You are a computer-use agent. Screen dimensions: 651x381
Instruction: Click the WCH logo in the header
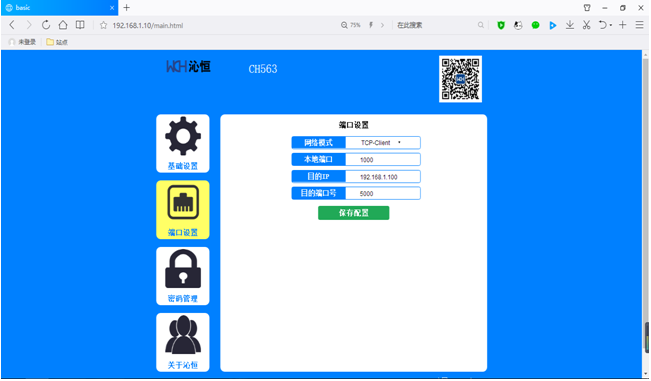coord(188,66)
